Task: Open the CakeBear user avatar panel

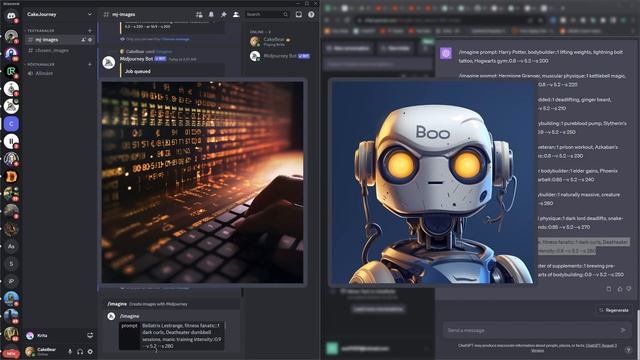Action: (30, 351)
